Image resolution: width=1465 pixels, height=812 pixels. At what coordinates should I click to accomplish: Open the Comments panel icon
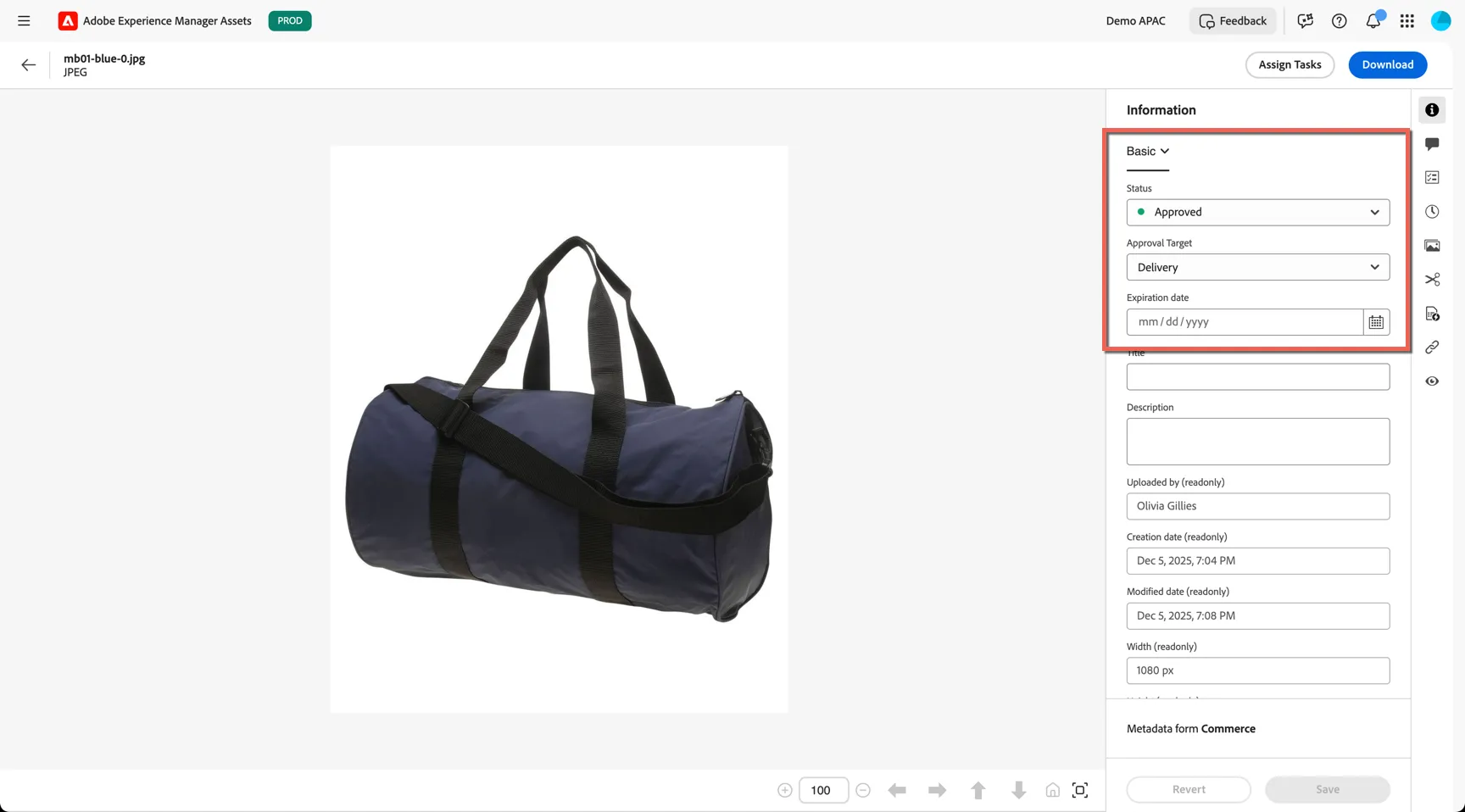[x=1432, y=144]
